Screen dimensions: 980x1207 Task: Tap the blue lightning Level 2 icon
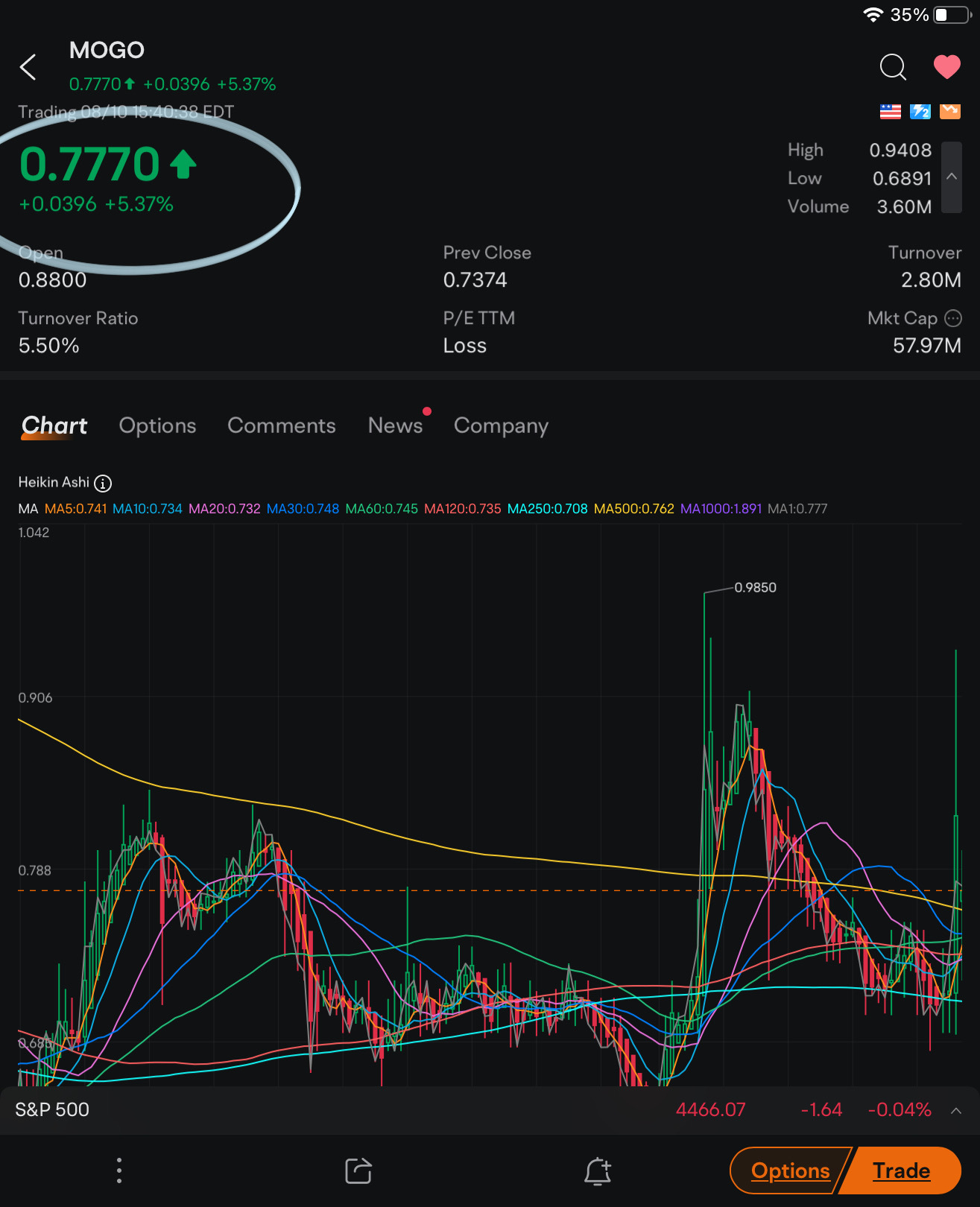pos(920,112)
